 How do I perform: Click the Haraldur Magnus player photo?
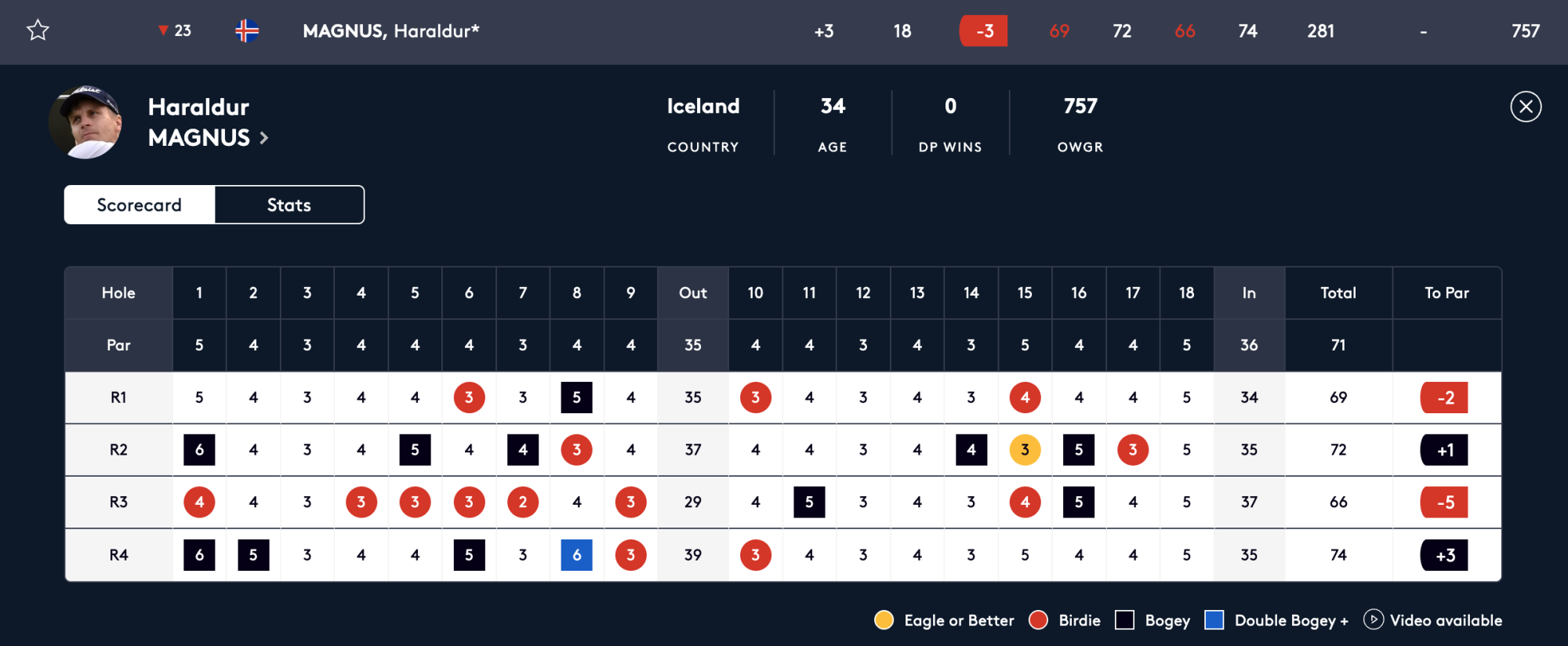point(85,122)
